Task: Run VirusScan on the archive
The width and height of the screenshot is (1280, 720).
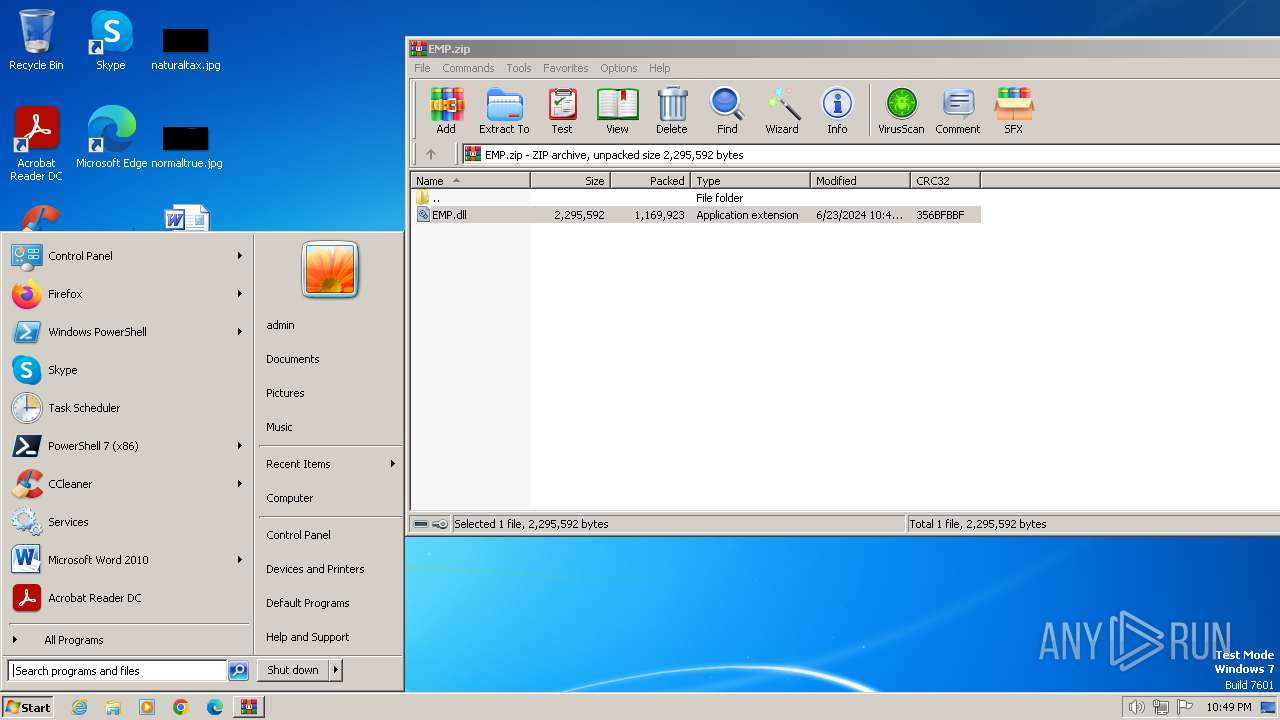Action: [x=901, y=111]
